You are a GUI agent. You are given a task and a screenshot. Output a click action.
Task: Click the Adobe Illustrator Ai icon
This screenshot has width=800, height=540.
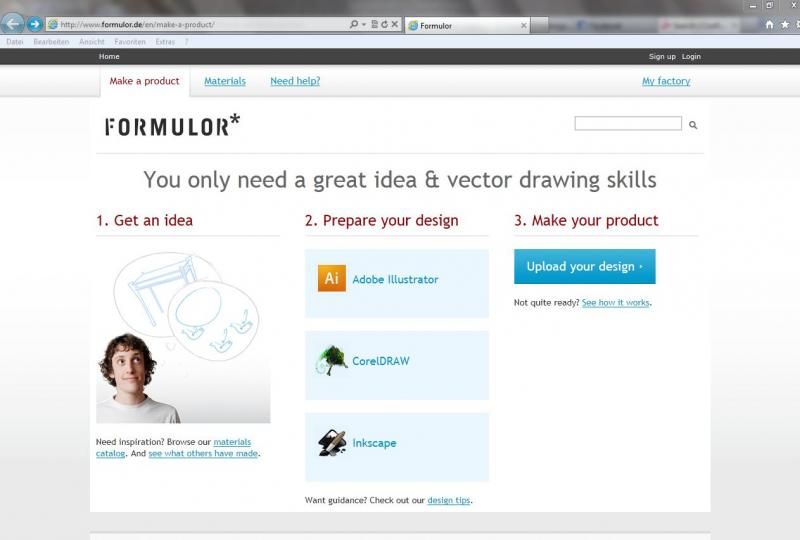tap(332, 278)
